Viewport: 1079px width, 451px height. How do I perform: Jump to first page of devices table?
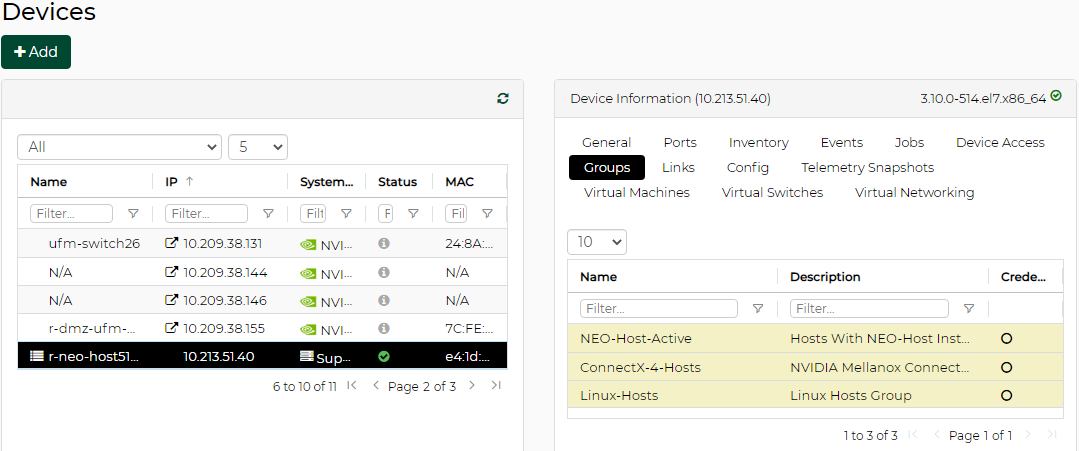[x=351, y=386]
